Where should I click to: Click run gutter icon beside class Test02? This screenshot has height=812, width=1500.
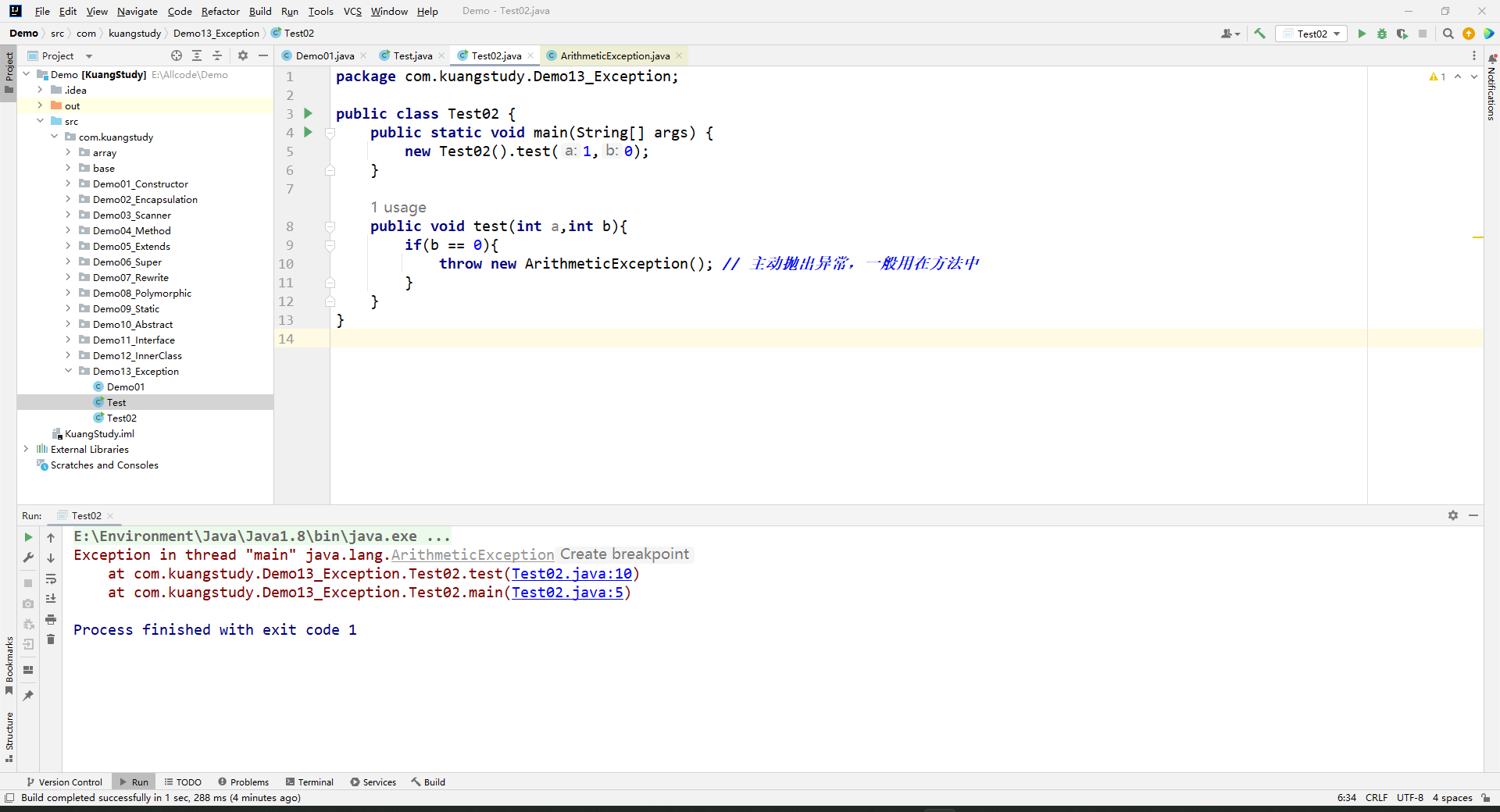tap(308, 114)
